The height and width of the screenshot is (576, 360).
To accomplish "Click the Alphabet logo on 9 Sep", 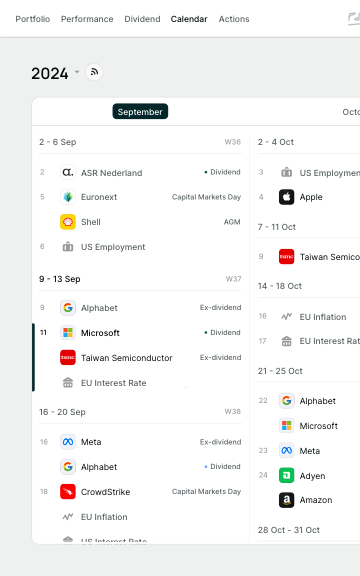I will [68, 307].
